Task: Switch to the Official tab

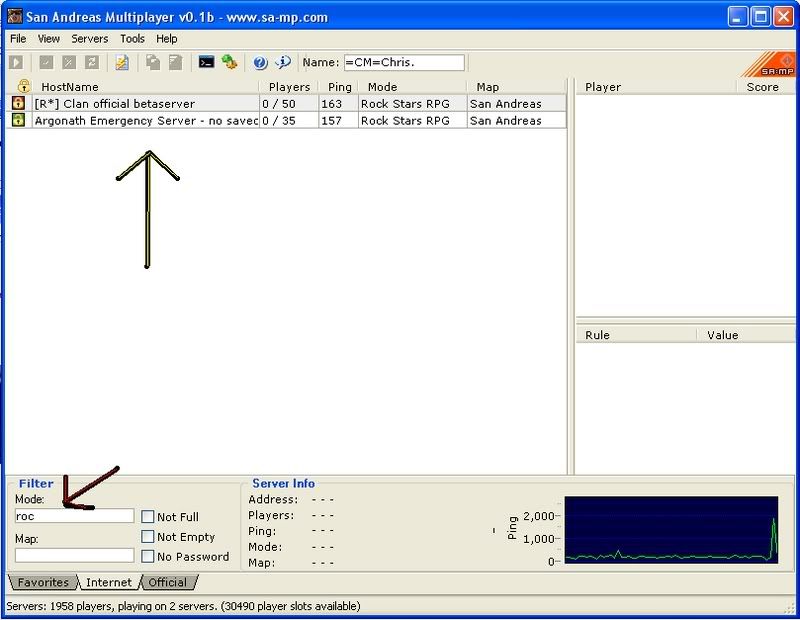Action: 167,582
